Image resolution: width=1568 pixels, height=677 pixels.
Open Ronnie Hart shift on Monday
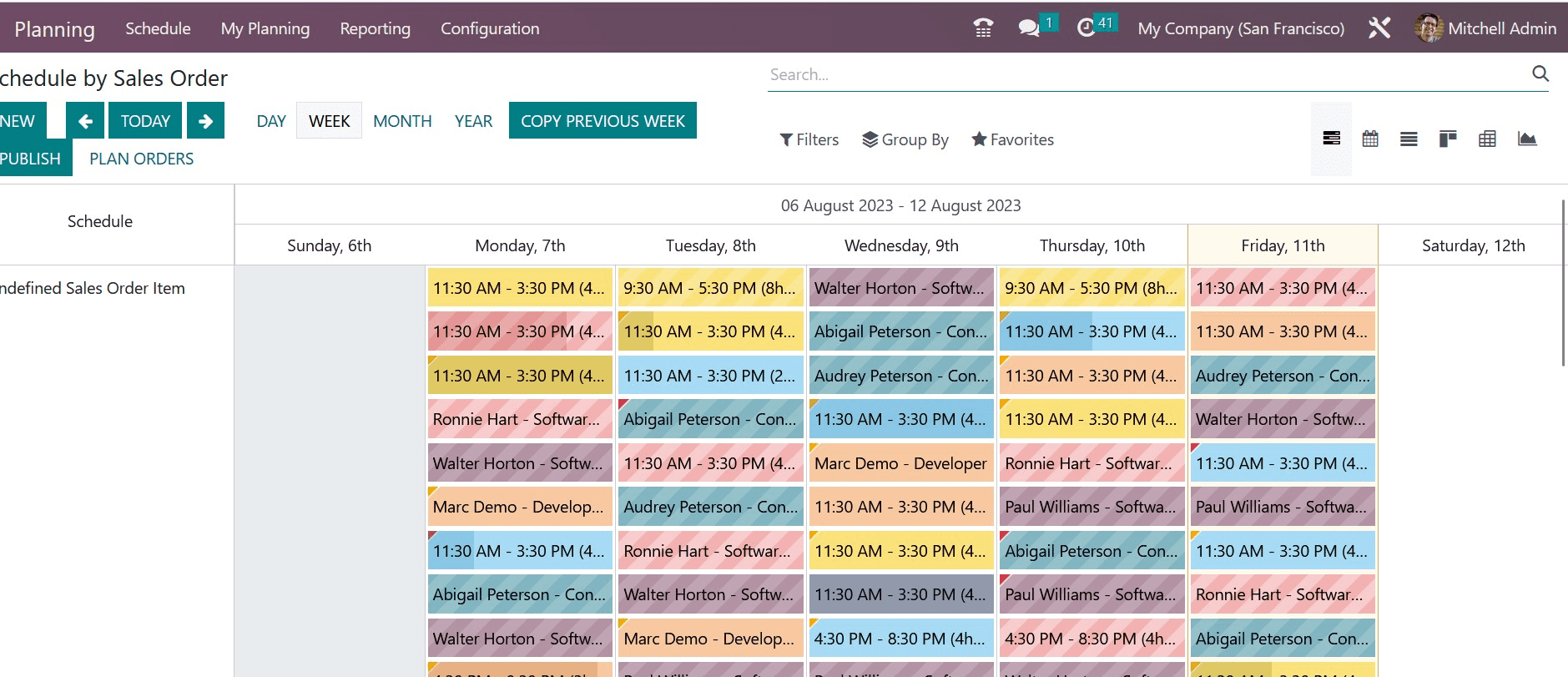[x=520, y=419]
